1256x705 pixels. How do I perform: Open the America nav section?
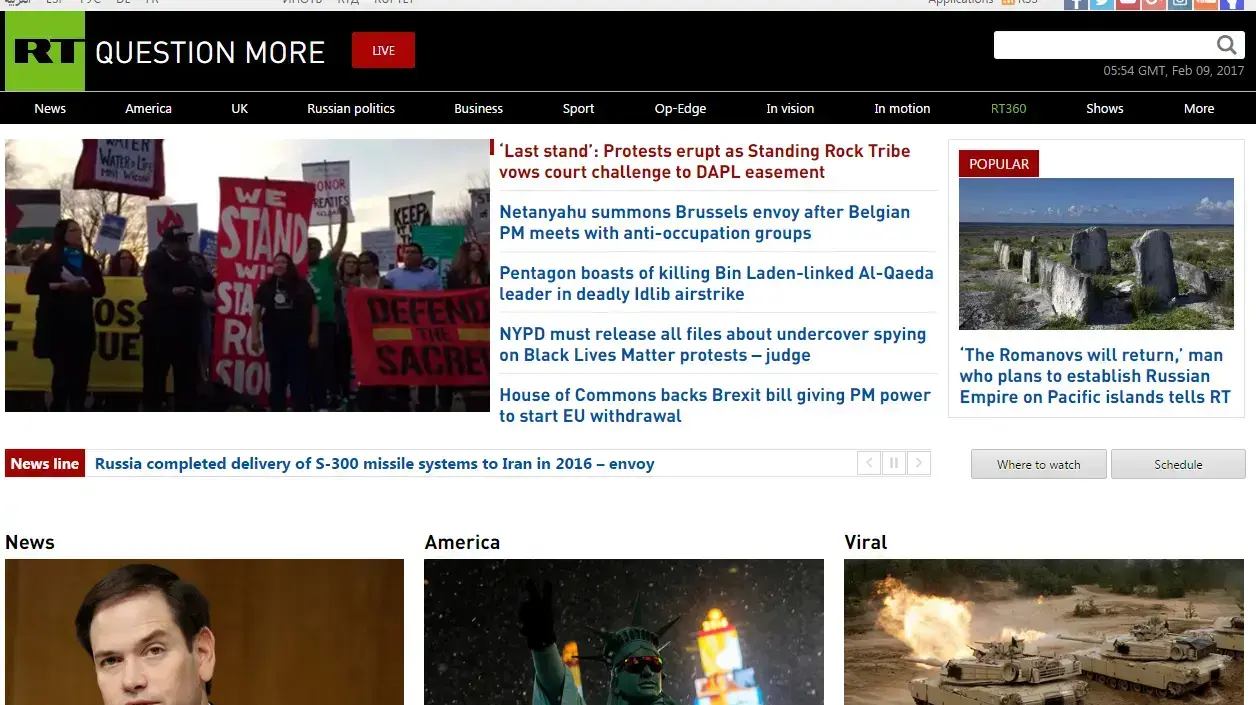pyautogui.click(x=148, y=108)
